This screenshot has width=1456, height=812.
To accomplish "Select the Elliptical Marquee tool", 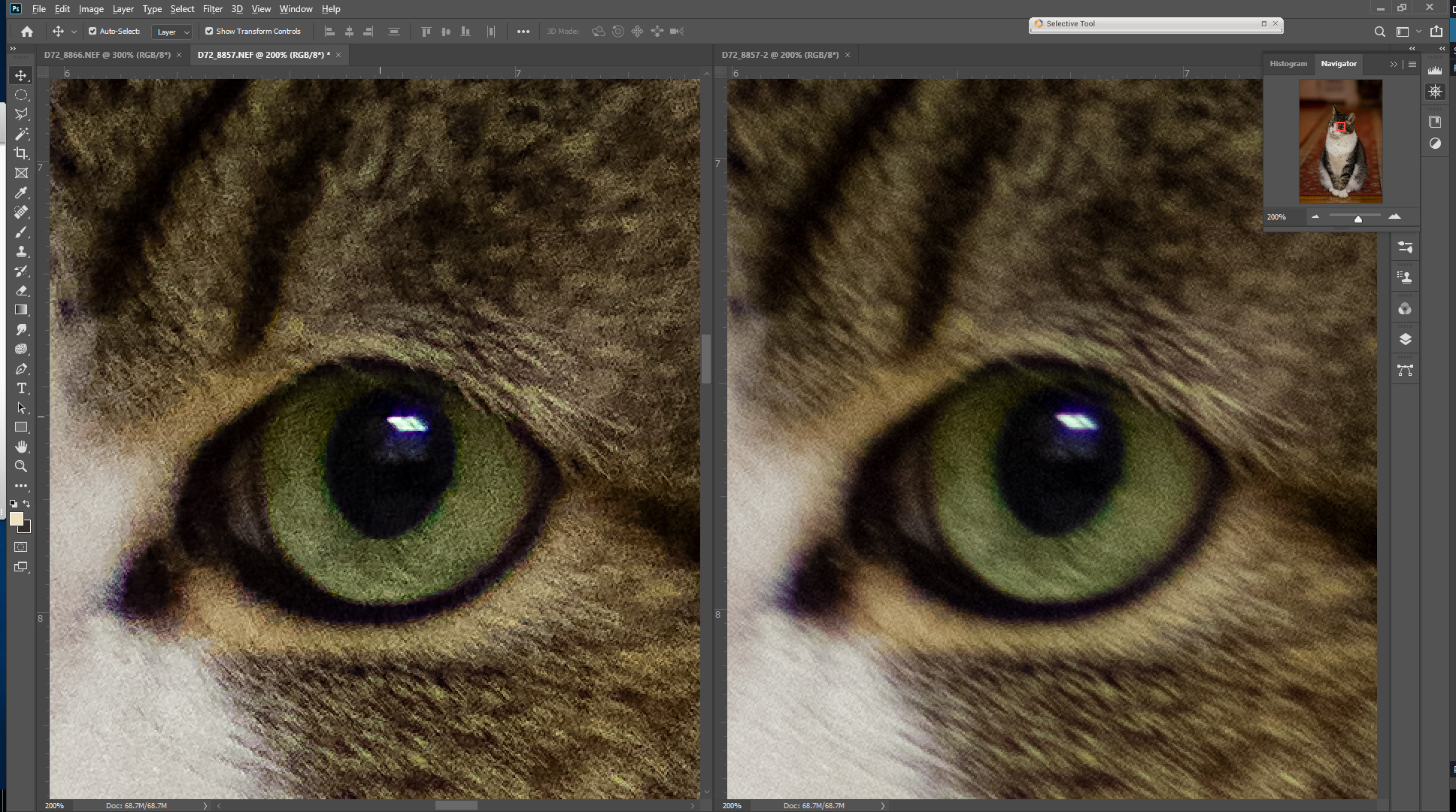I will point(21,95).
